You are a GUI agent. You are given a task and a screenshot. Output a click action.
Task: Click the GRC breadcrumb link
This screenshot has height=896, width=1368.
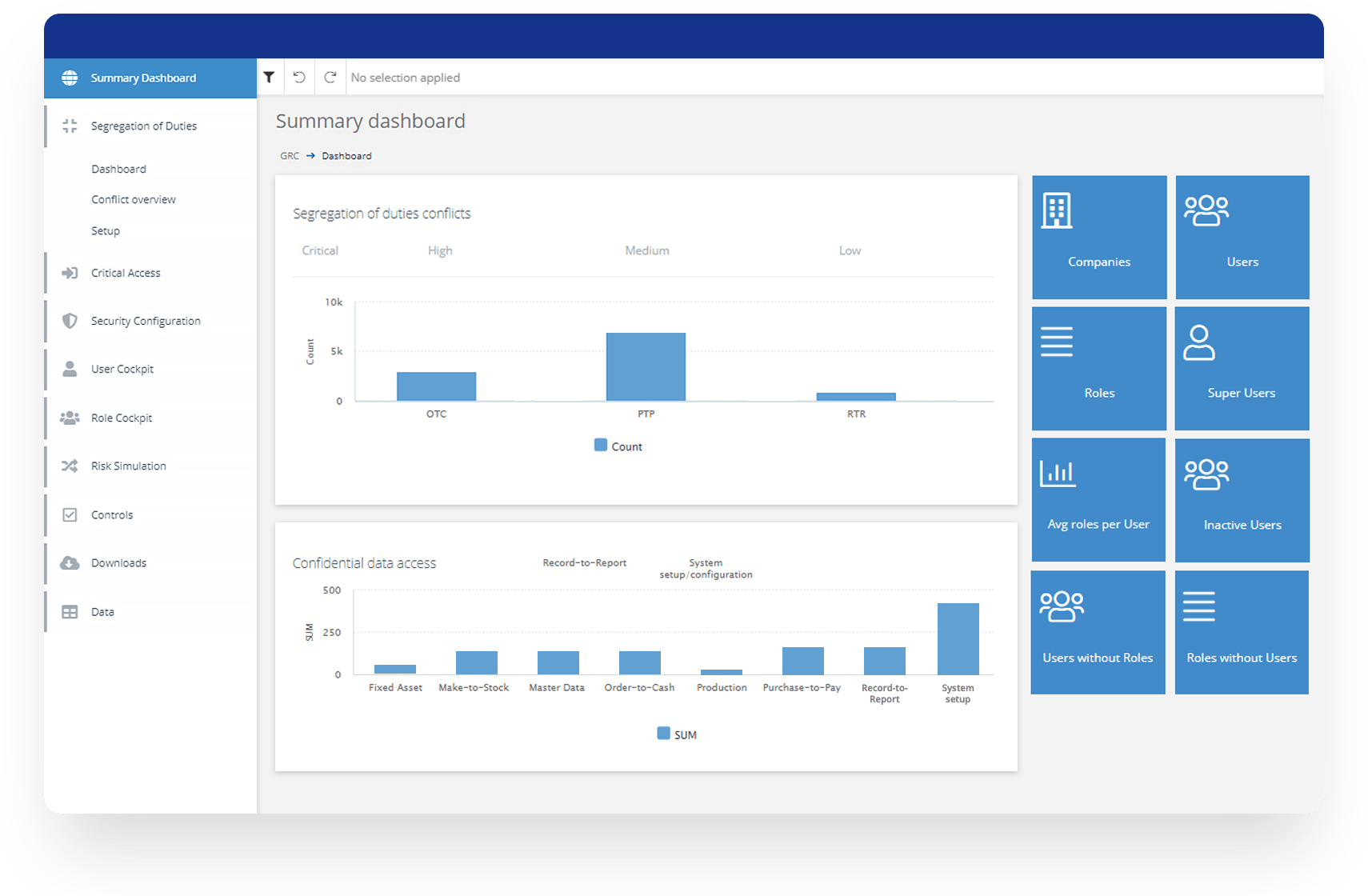[x=290, y=155]
